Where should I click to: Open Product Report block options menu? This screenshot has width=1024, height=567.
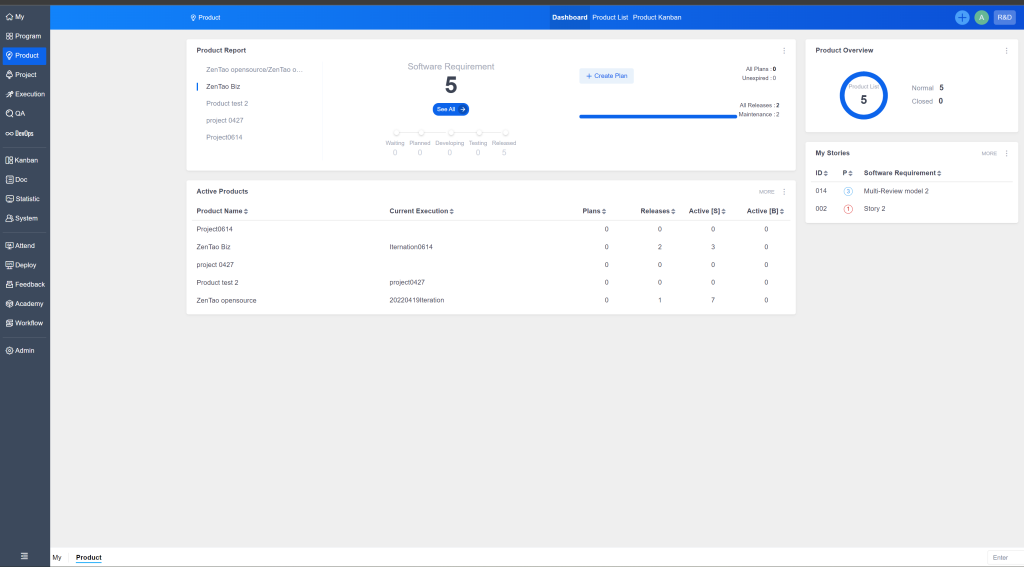784,51
